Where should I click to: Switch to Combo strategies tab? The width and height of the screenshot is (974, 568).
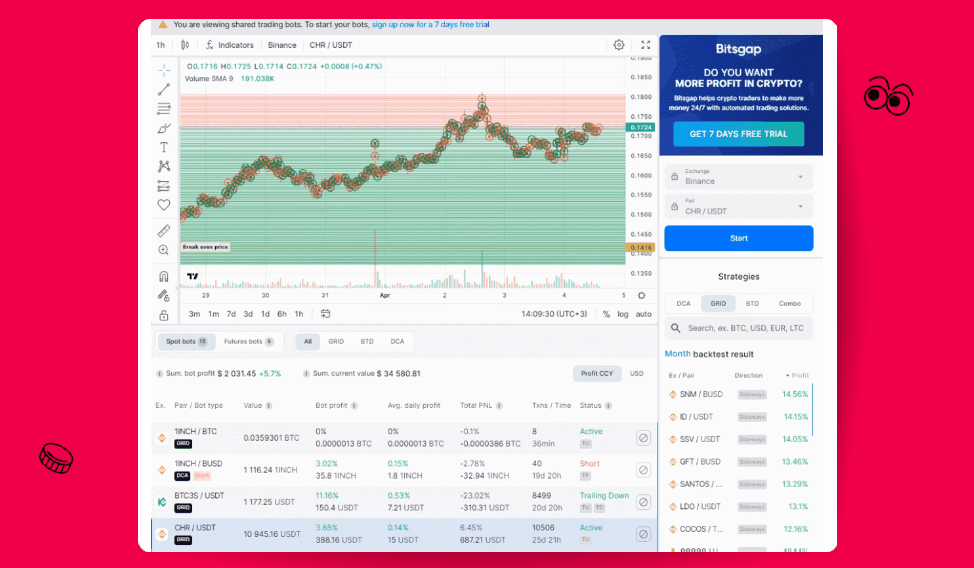click(790, 303)
